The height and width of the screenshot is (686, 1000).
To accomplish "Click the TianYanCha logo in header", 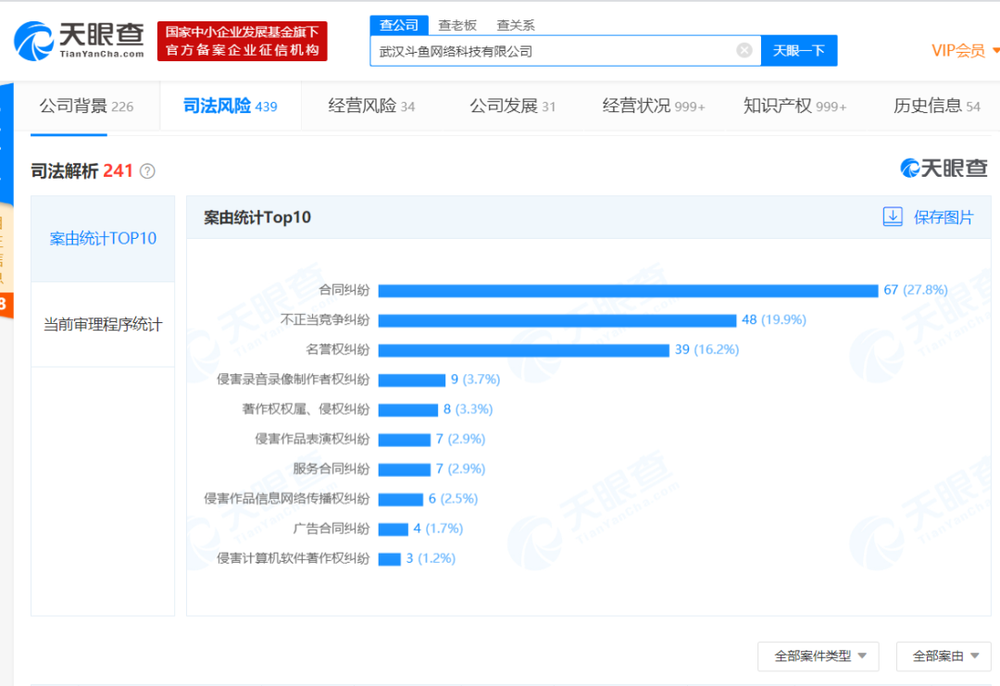I will pyautogui.click(x=78, y=40).
